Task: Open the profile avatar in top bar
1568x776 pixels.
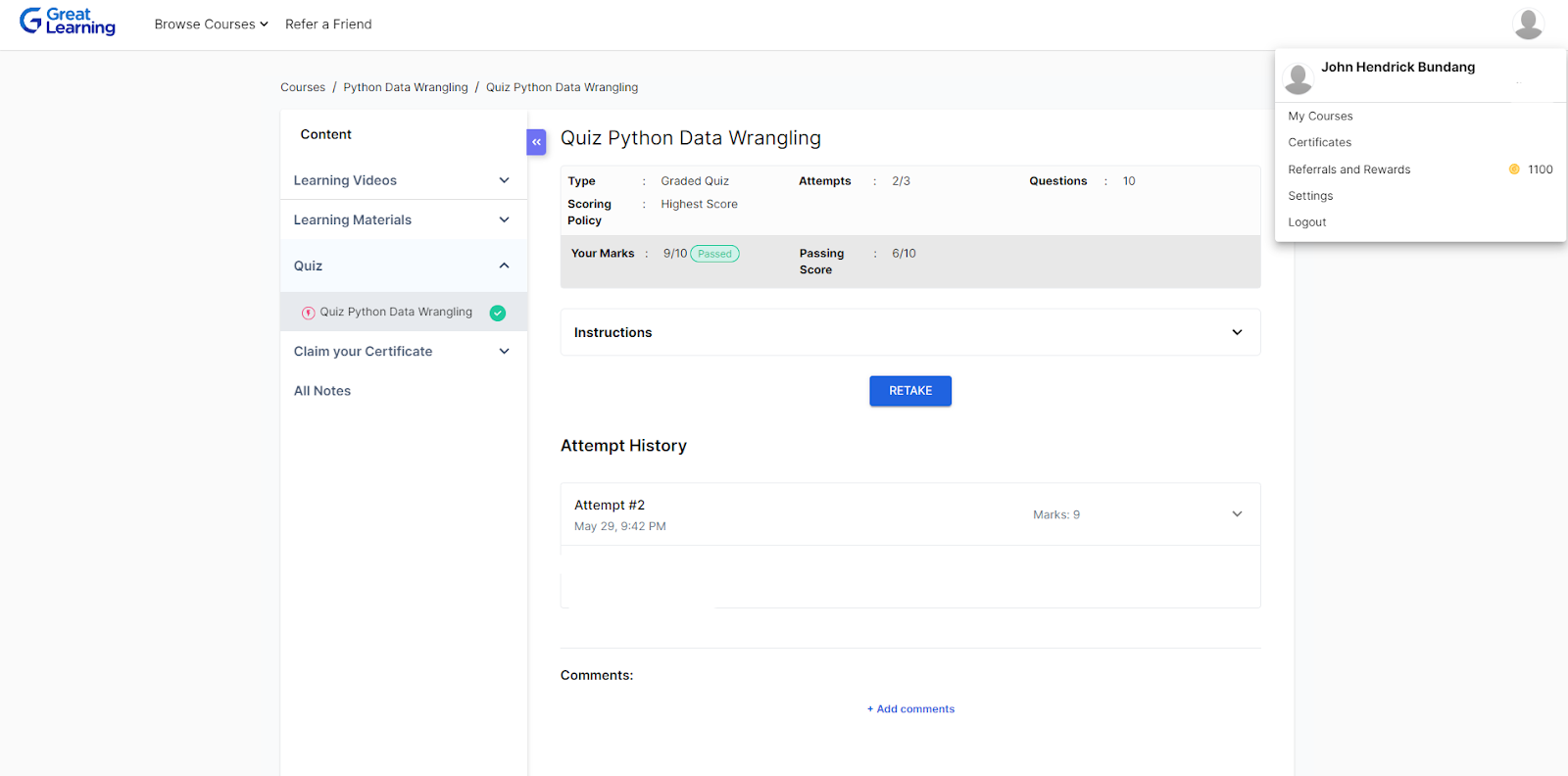Action: pos(1528,24)
